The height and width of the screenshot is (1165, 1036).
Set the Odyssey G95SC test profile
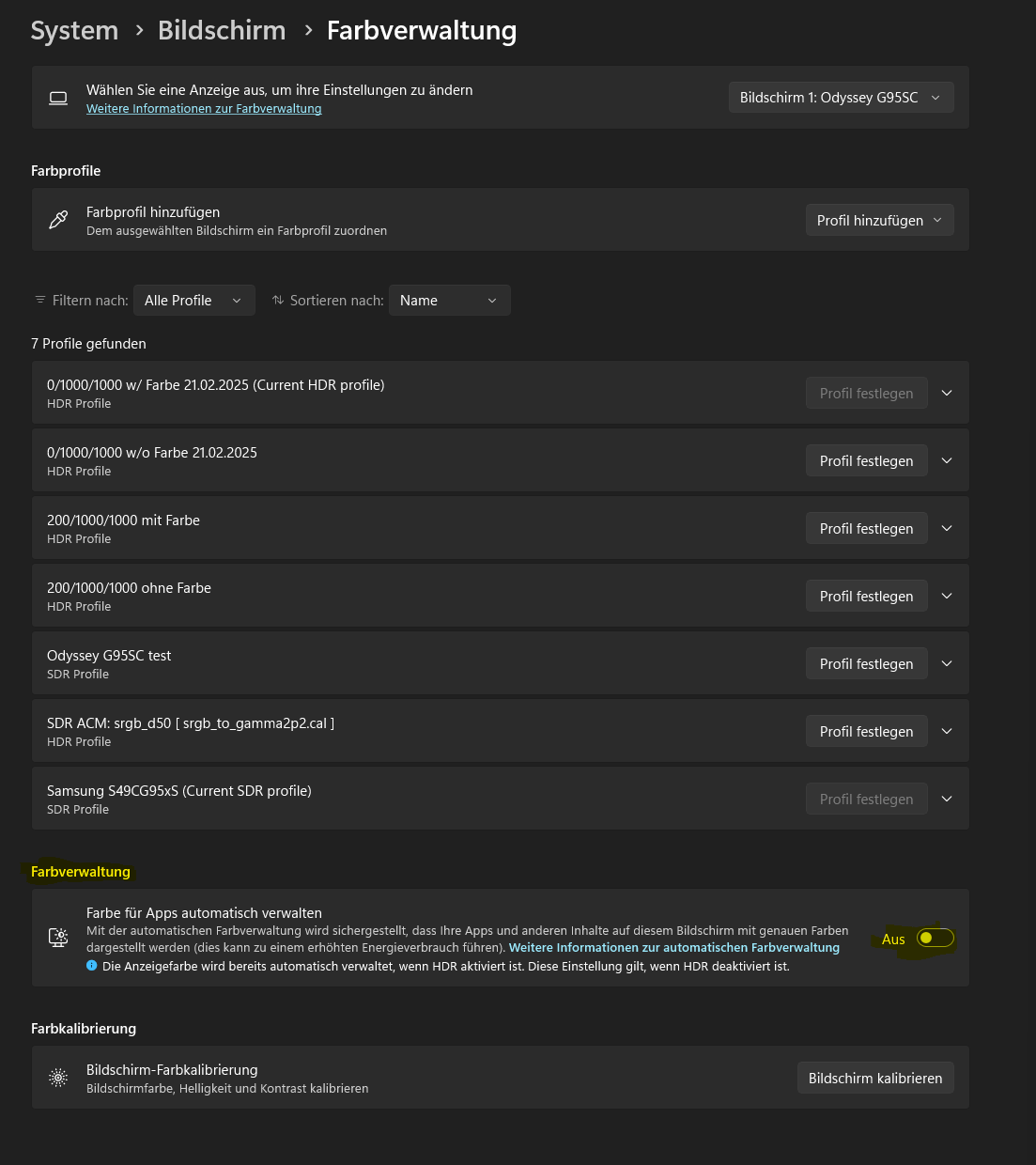tap(866, 663)
